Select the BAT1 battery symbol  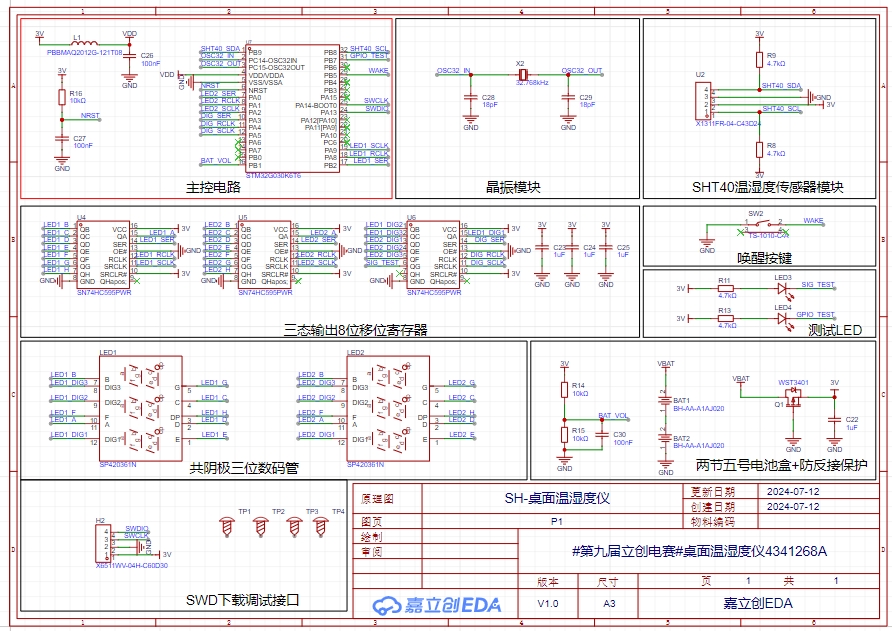coord(666,401)
